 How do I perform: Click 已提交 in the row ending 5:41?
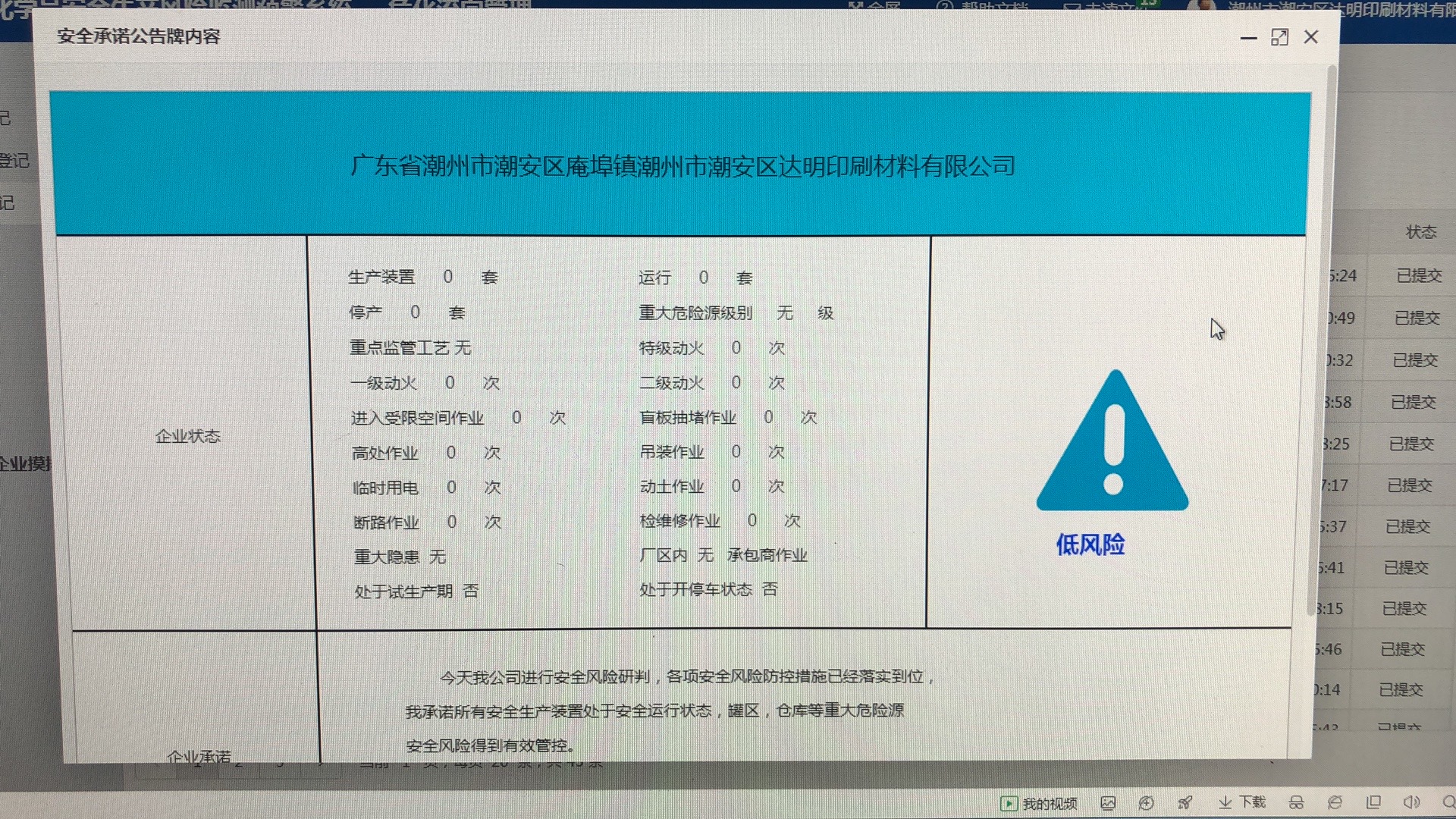tap(1406, 567)
